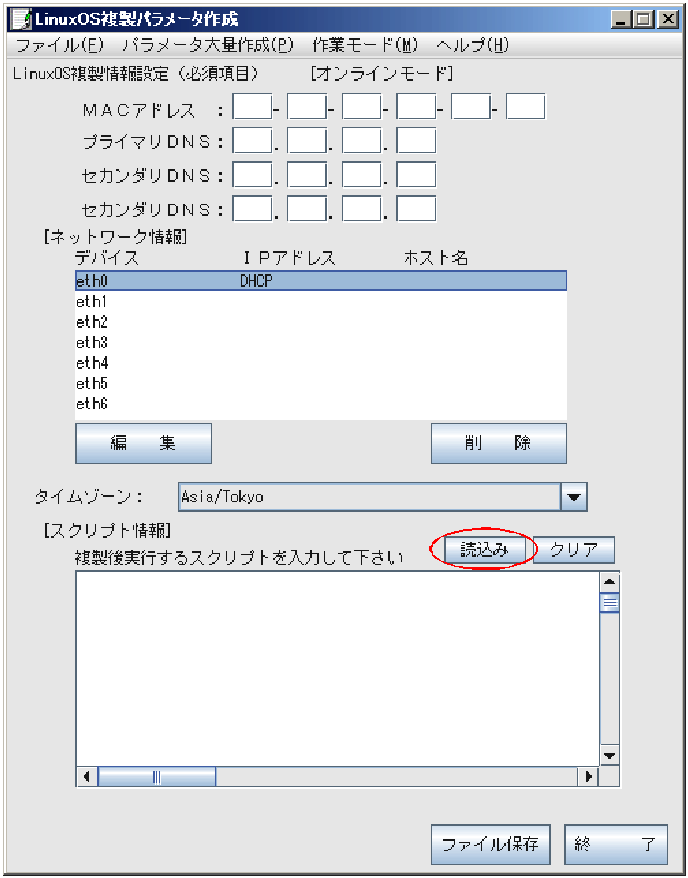Image resolution: width=688 pixels, height=878 pixels.
Task: Click the 終了 exit button
Action: click(616, 844)
